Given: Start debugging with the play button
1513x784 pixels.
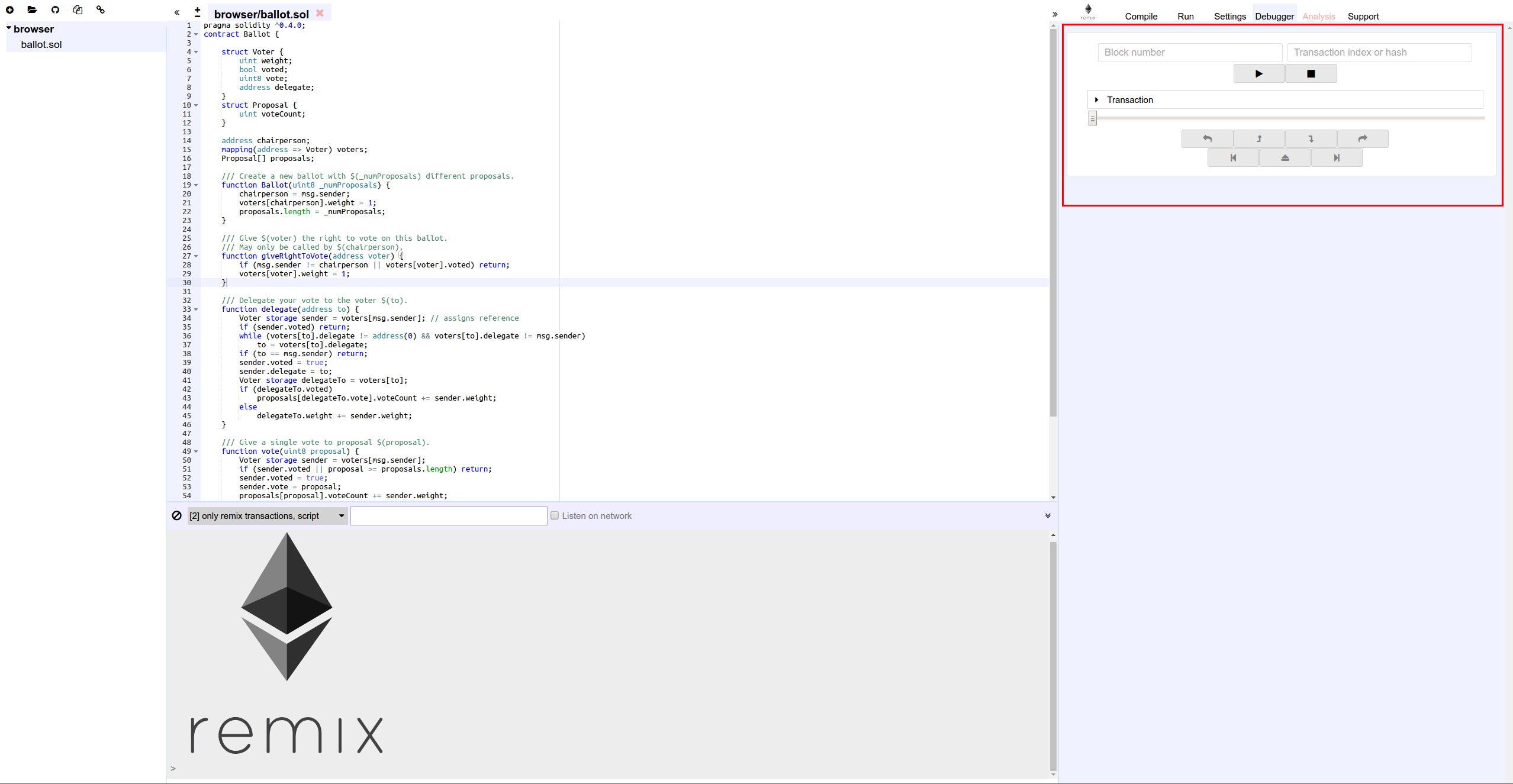Looking at the screenshot, I should [x=1258, y=74].
